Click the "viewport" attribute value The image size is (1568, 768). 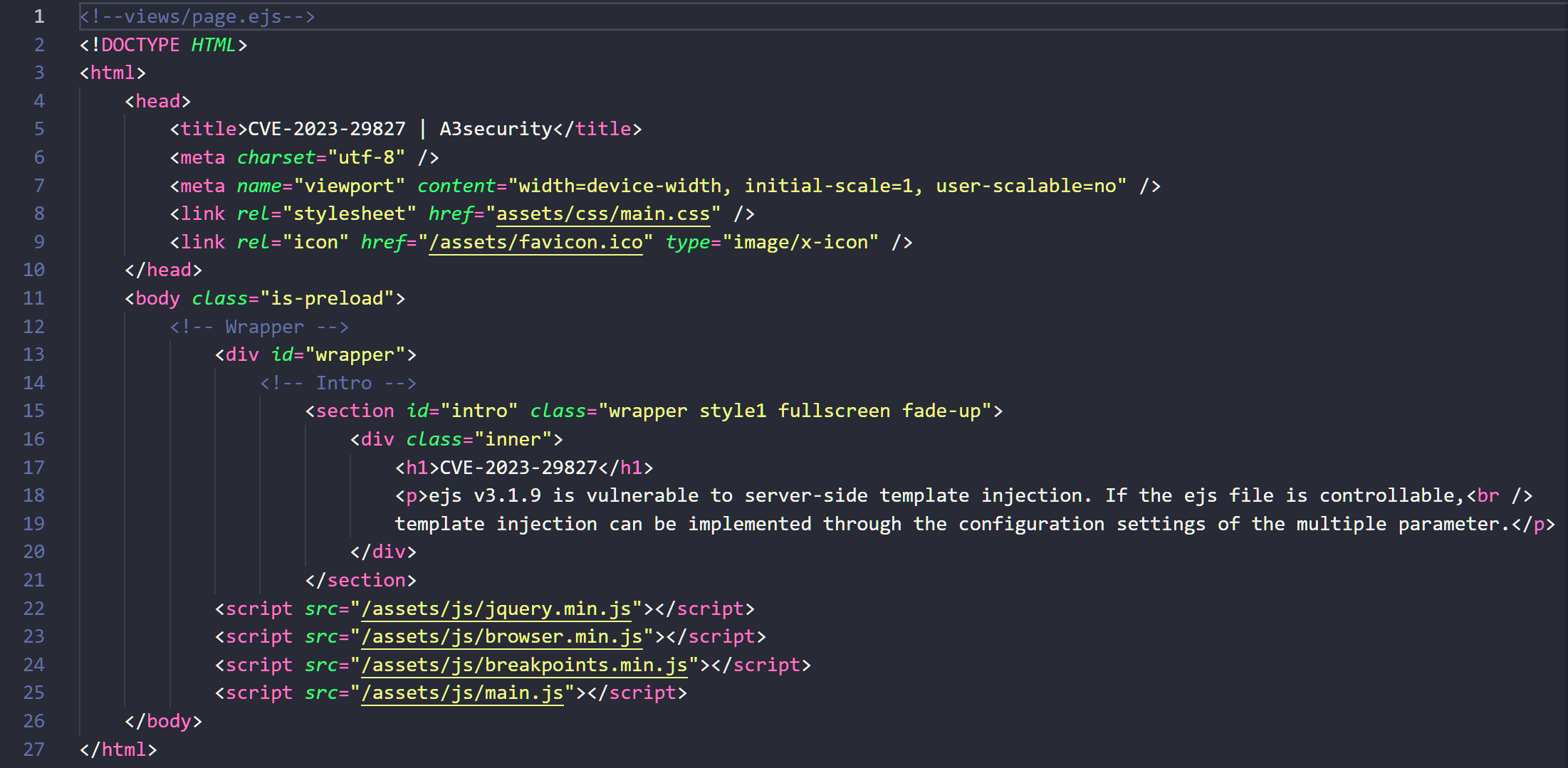click(x=350, y=186)
